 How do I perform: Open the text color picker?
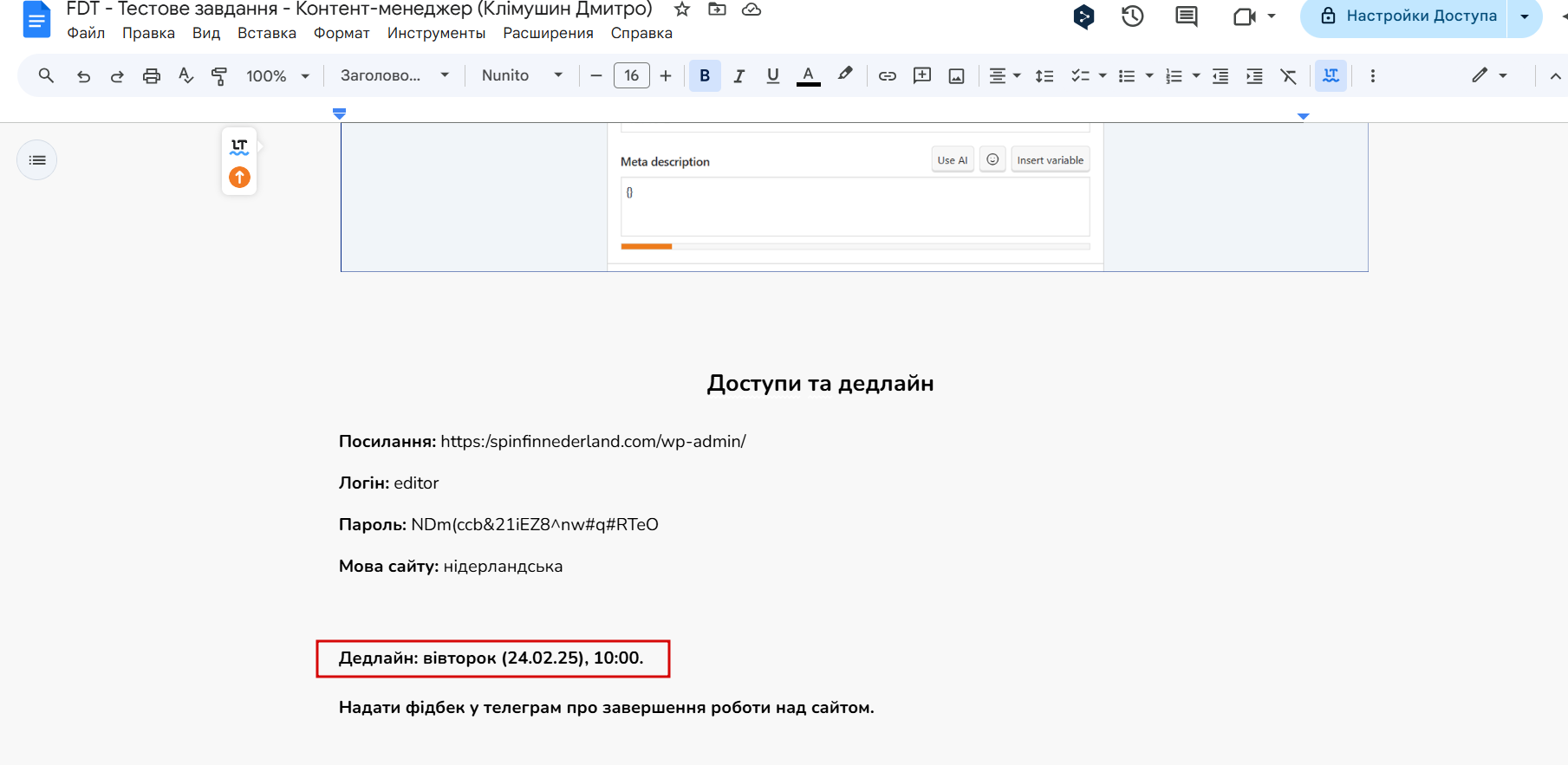[808, 76]
